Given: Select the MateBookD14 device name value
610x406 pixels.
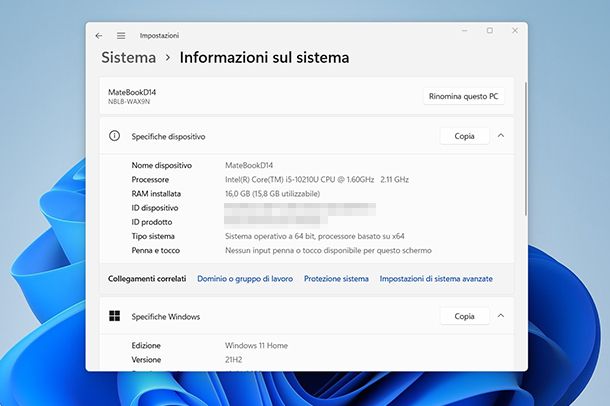Looking at the screenshot, I should 249,165.
